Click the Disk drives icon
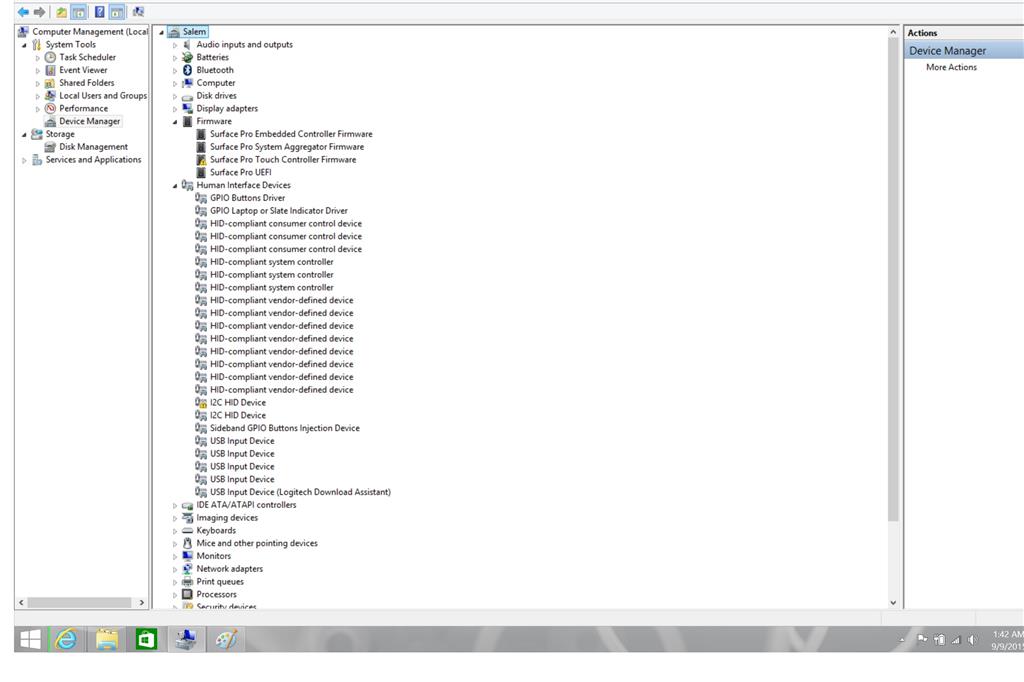Image resolution: width=1024 pixels, height=682 pixels. (187, 96)
